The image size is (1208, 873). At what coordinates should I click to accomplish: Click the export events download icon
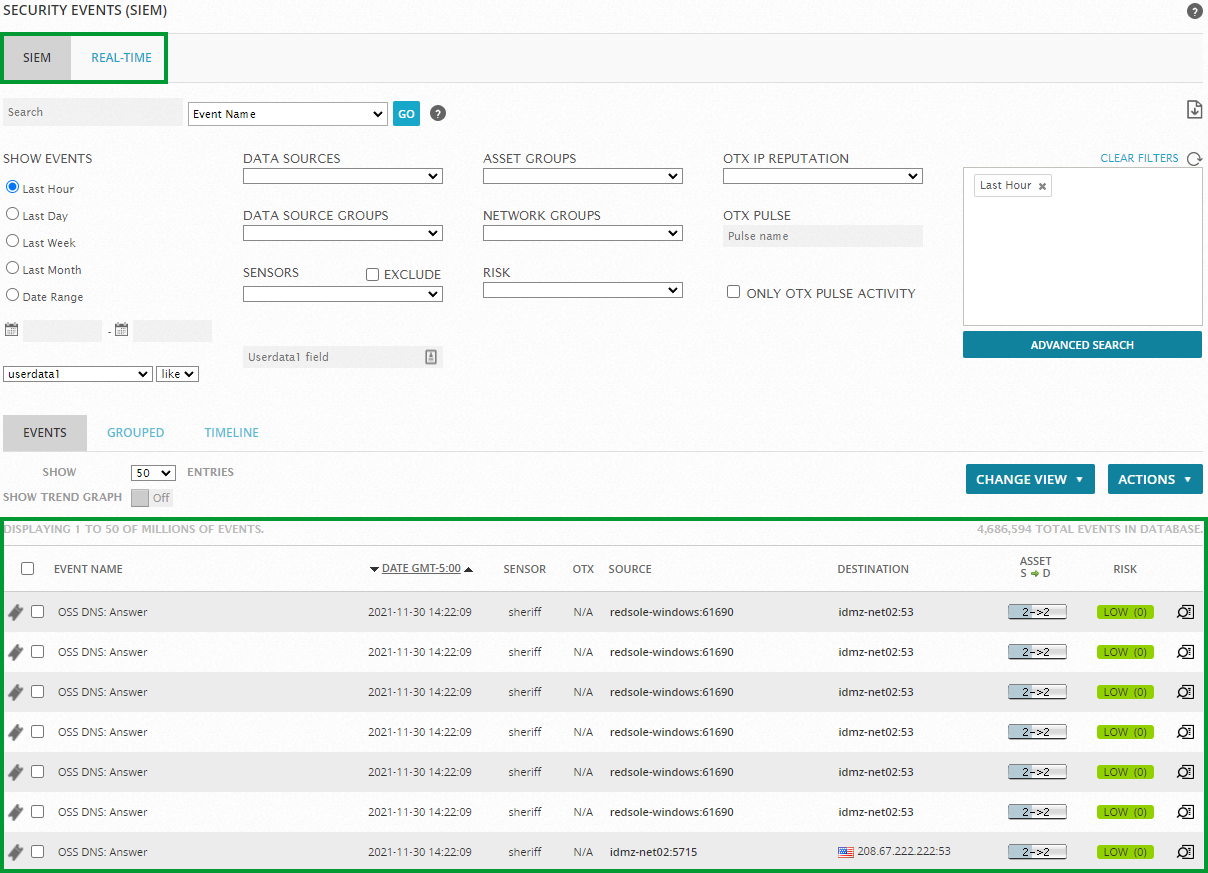pyautogui.click(x=1194, y=110)
